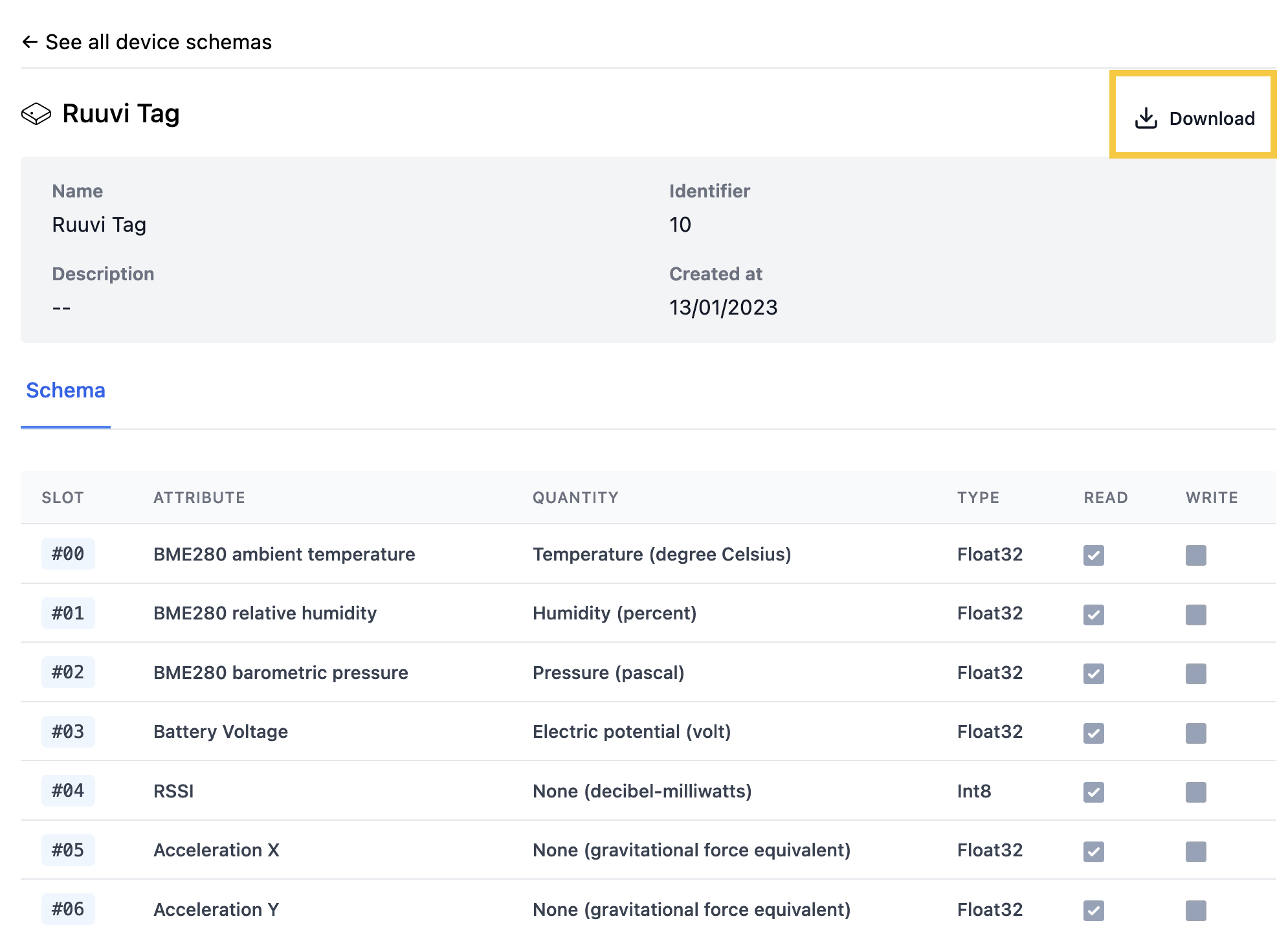Click the TYPE column header
The image size is (1288, 936).
(x=979, y=498)
